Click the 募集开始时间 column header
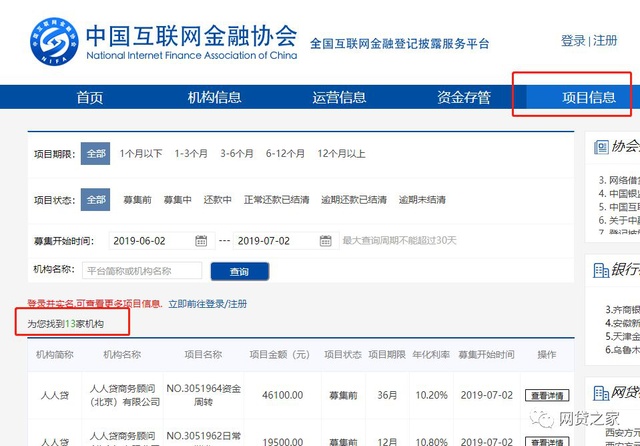 click(x=486, y=355)
